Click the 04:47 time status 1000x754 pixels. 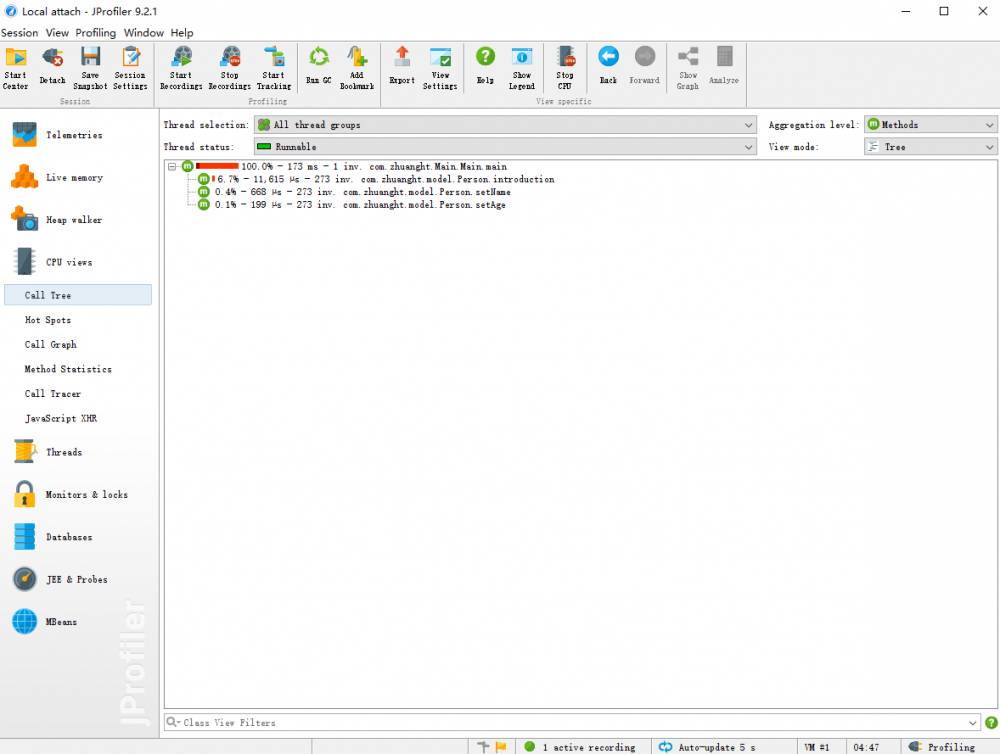point(866,747)
